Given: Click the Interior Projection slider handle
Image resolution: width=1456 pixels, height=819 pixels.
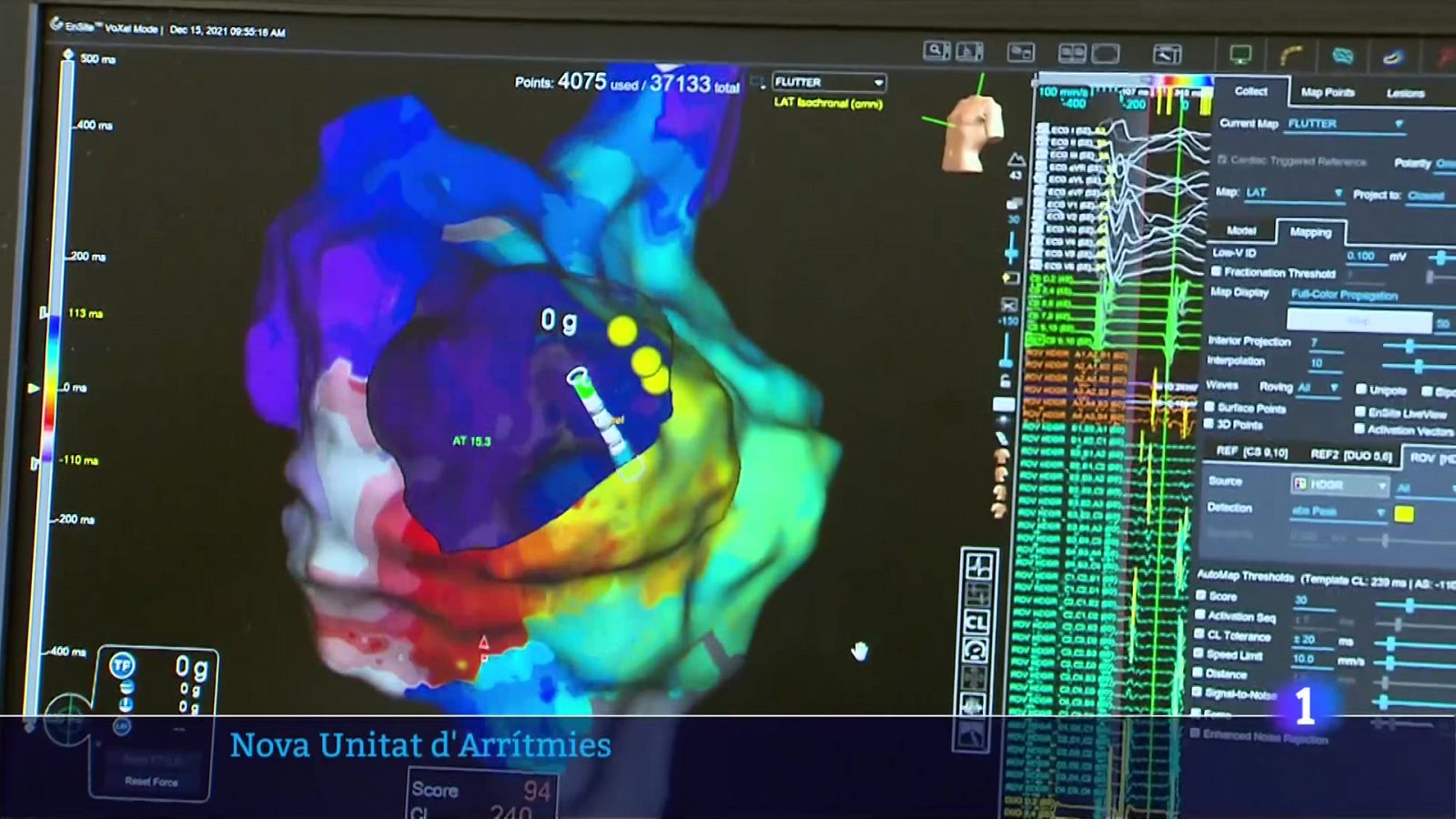Looking at the screenshot, I should pyautogui.click(x=1410, y=346).
